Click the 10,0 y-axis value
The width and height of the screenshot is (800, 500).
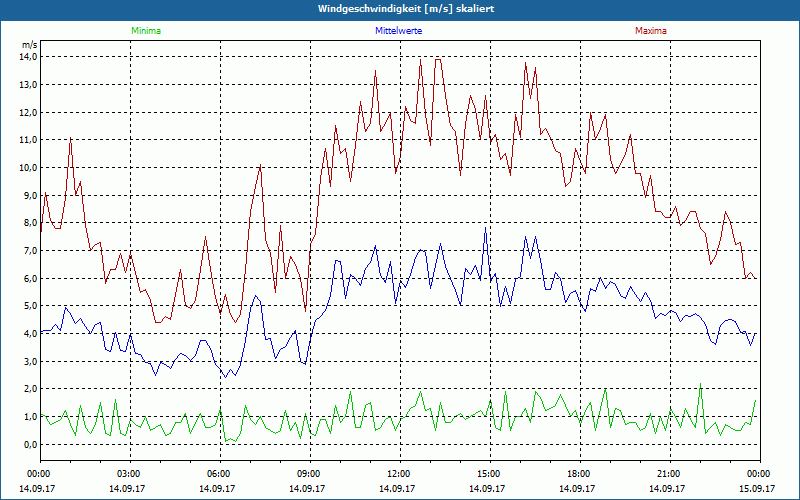(x=29, y=168)
